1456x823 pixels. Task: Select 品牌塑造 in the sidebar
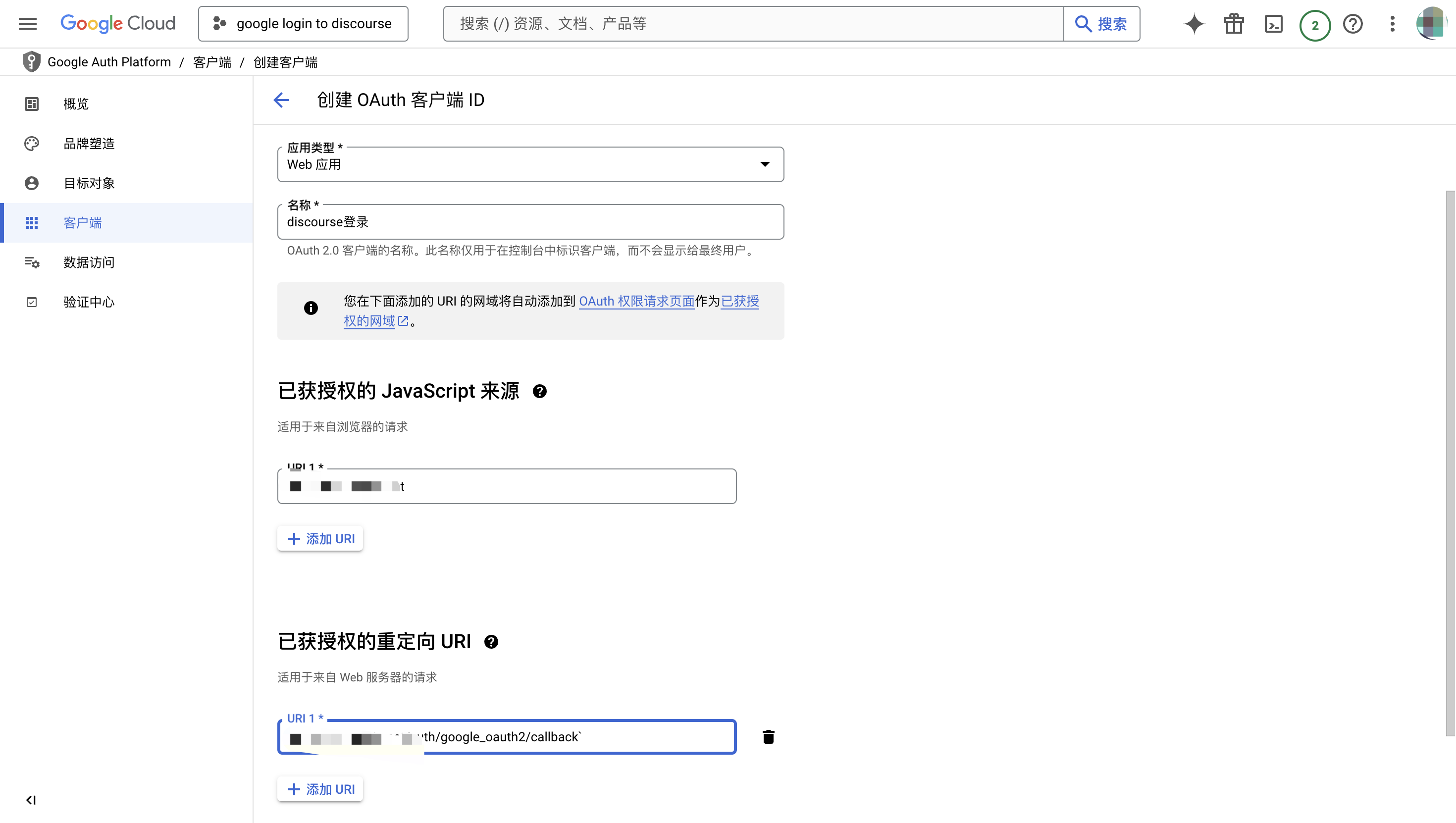89,144
